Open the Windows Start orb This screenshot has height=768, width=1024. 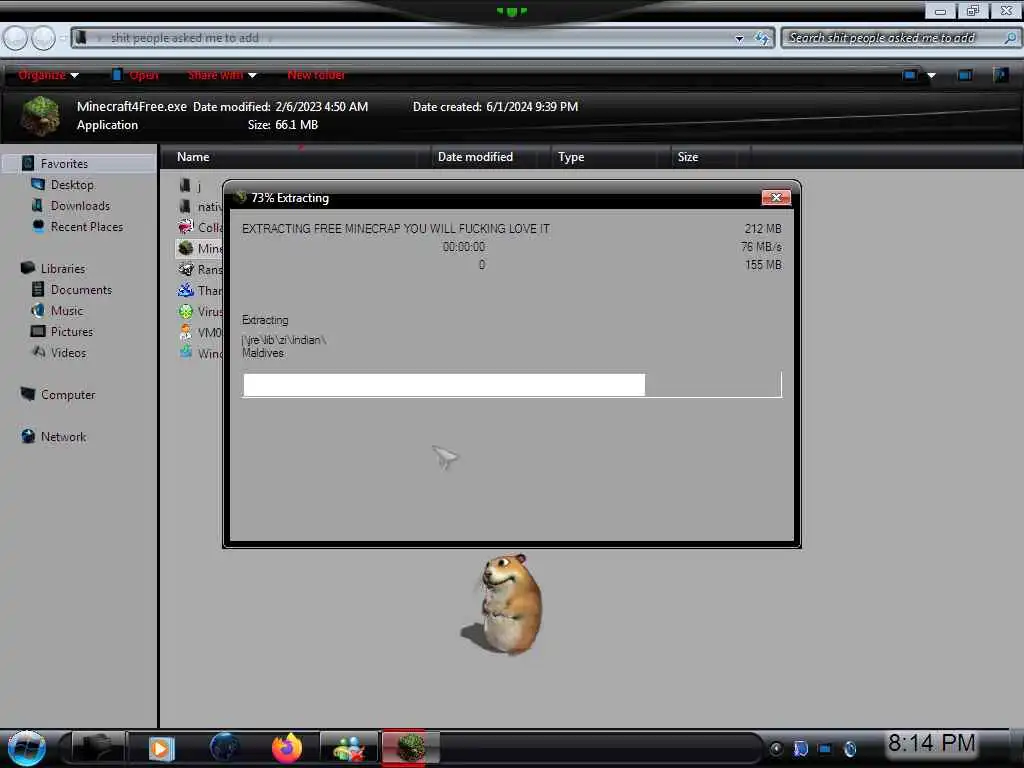click(x=26, y=748)
